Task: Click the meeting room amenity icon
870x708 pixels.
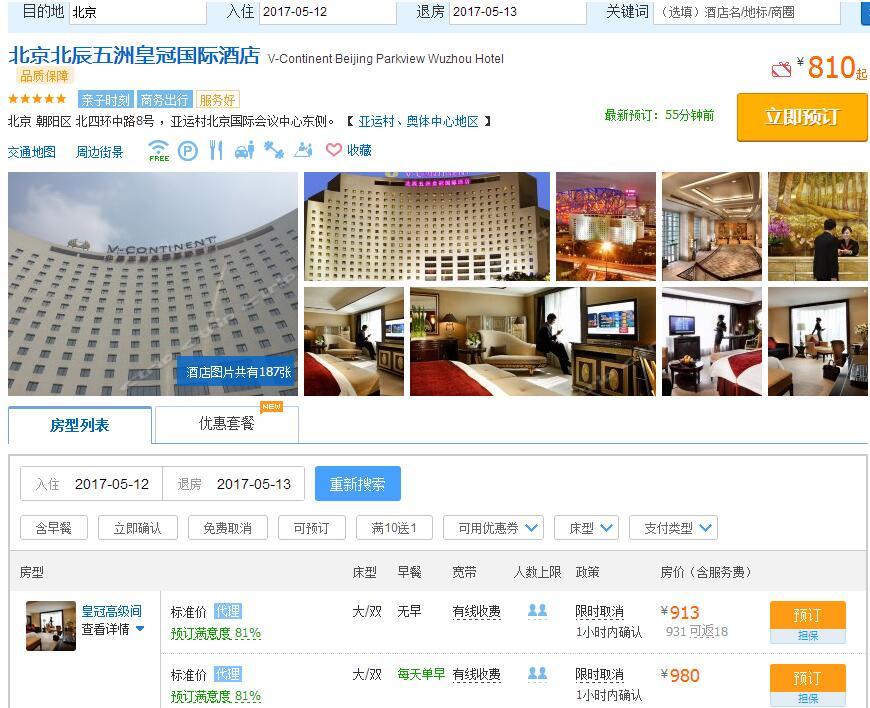Action: [303, 150]
